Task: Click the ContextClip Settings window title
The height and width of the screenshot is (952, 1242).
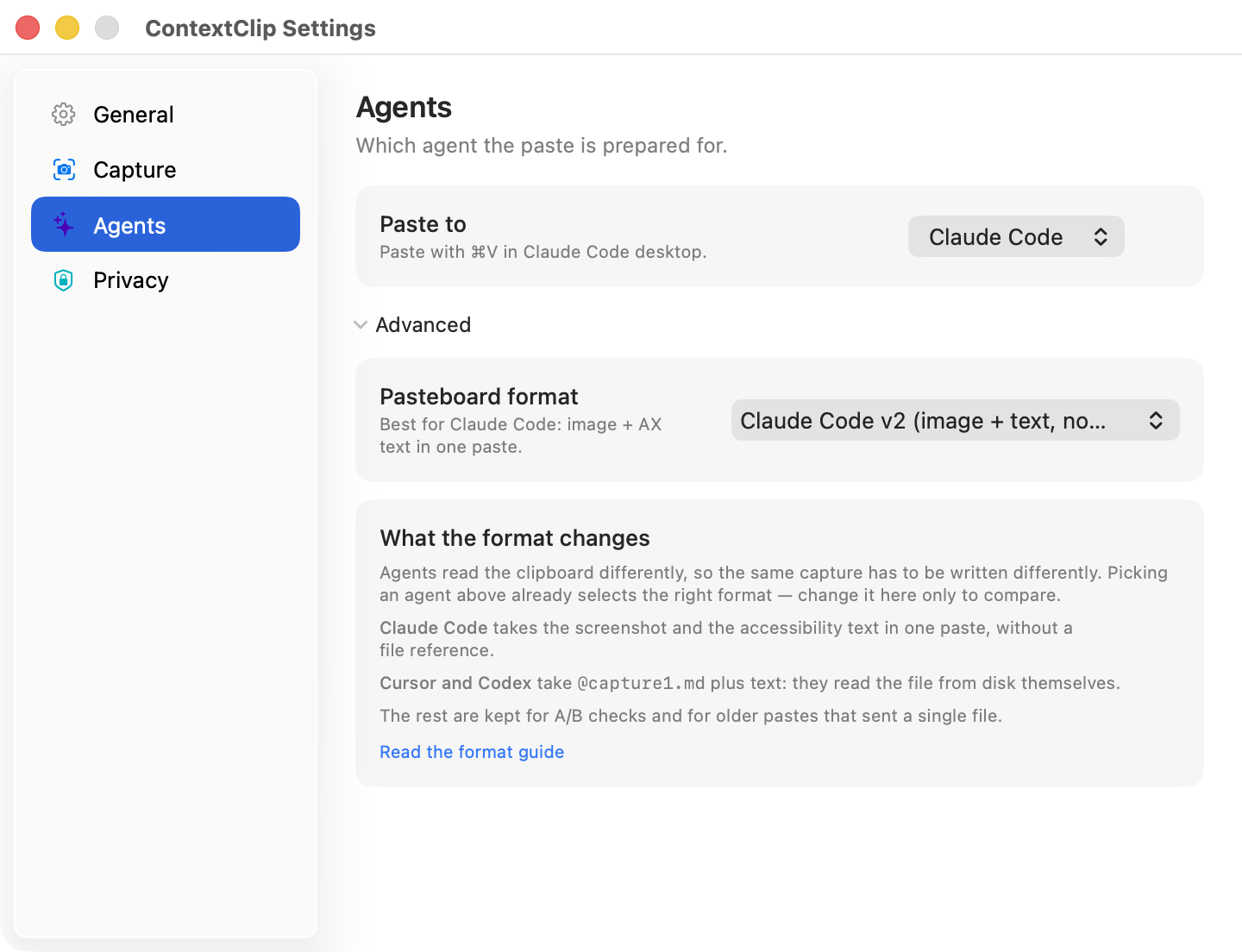Action: point(260,28)
